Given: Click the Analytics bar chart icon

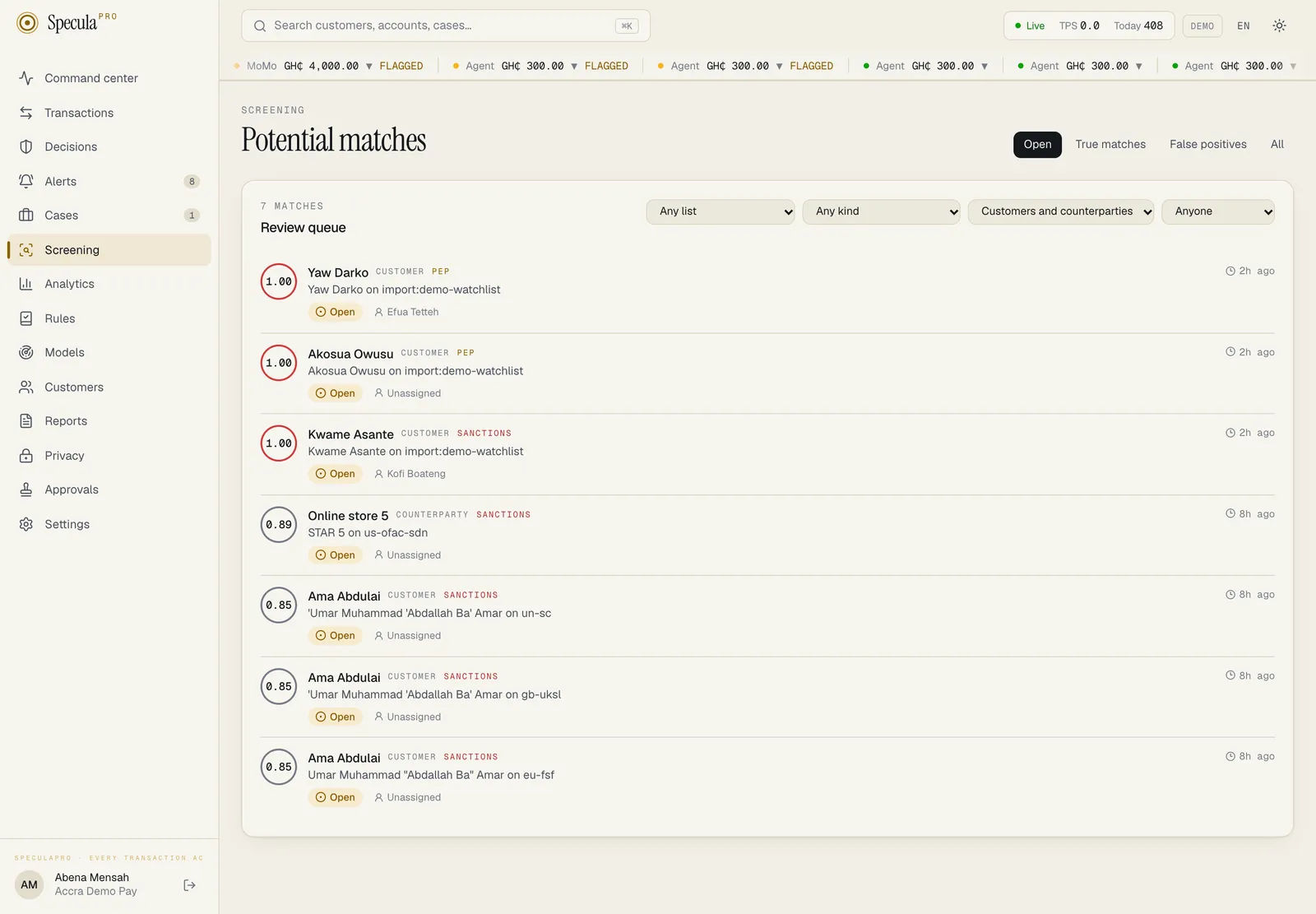Looking at the screenshot, I should click(x=26, y=284).
